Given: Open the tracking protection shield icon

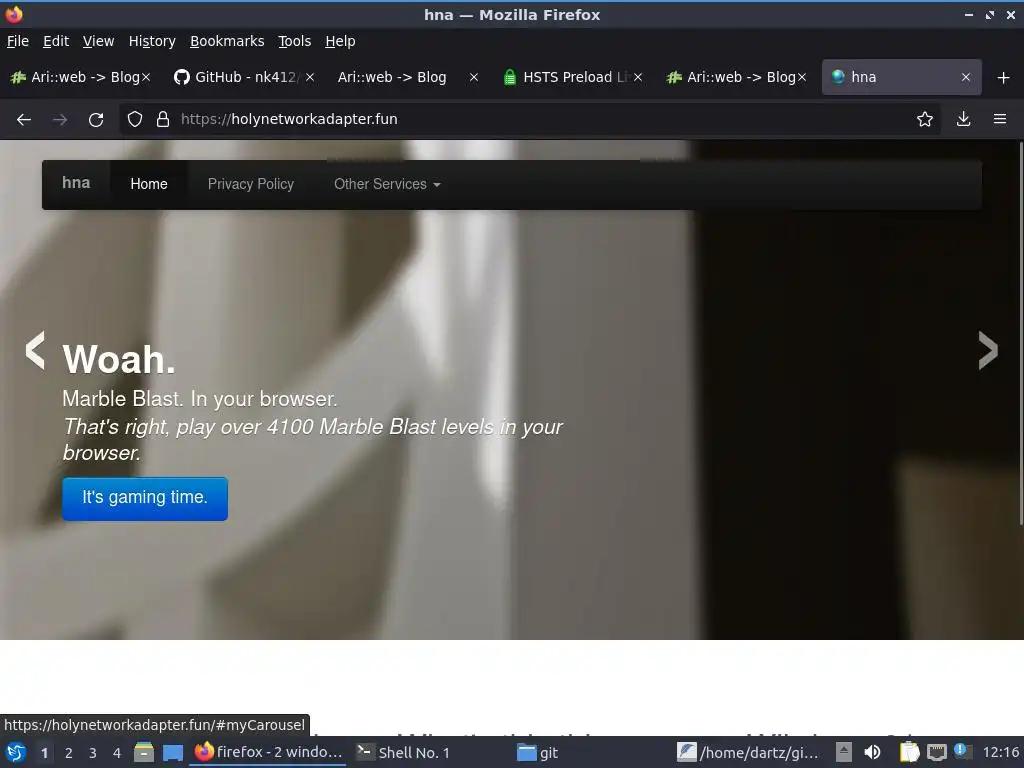Looking at the screenshot, I should (135, 119).
